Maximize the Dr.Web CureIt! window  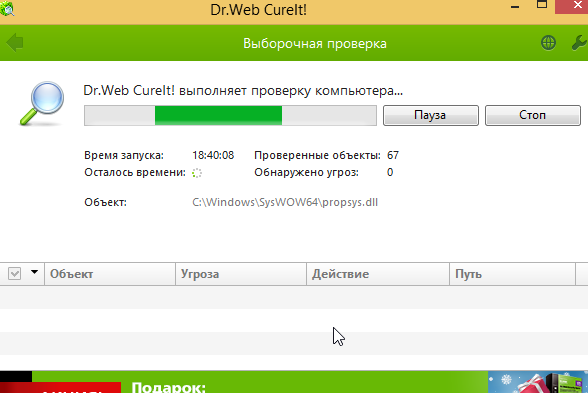[x=542, y=5]
